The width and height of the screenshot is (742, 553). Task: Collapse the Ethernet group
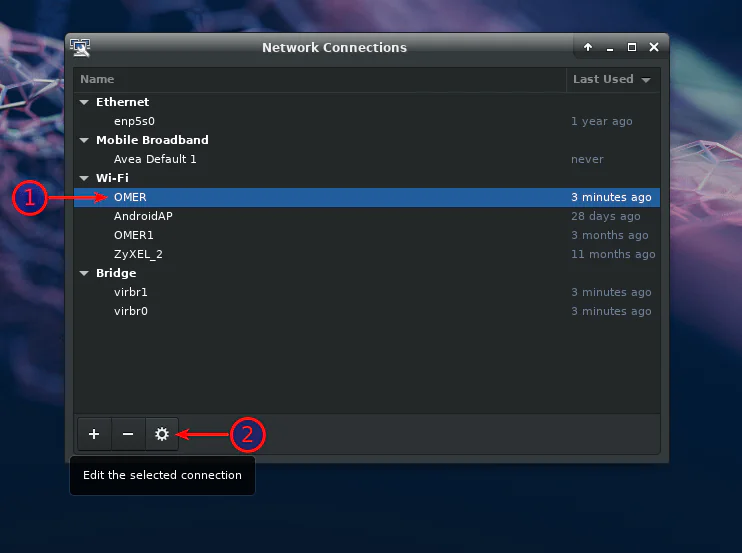coord(84,102)
